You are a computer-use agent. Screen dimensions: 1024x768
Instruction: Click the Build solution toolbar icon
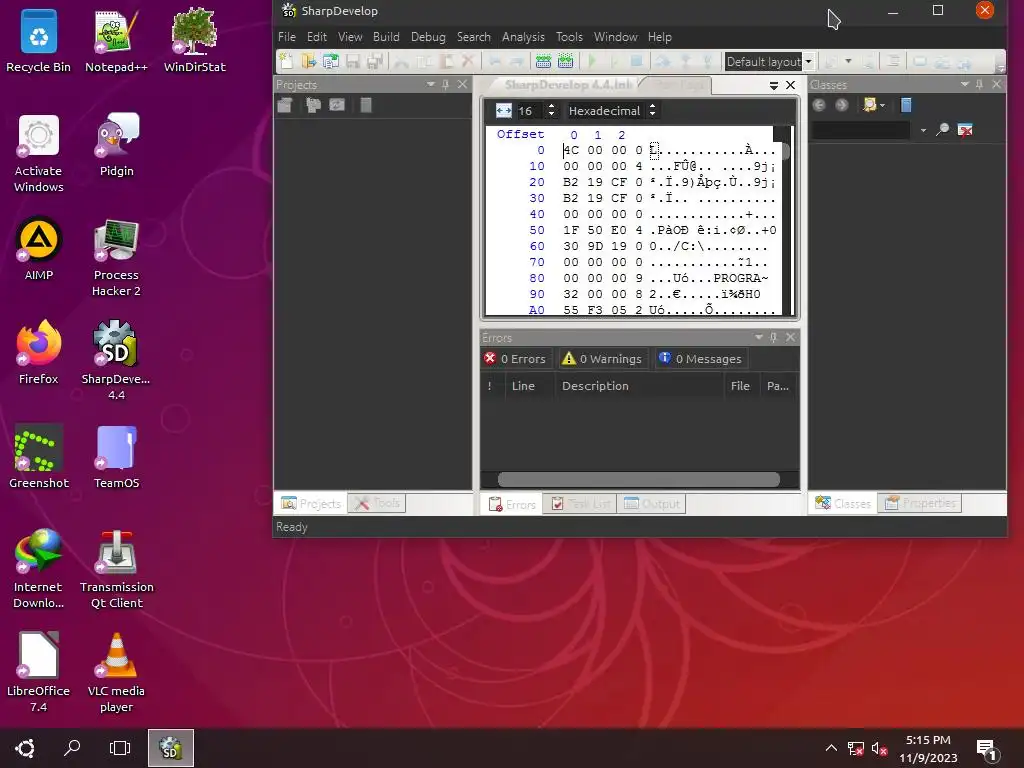pos(543,61)
